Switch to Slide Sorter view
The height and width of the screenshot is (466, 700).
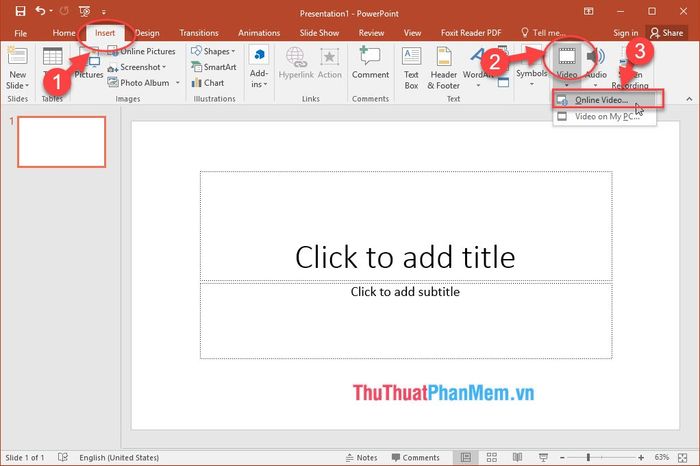click(x=492, y=458)
